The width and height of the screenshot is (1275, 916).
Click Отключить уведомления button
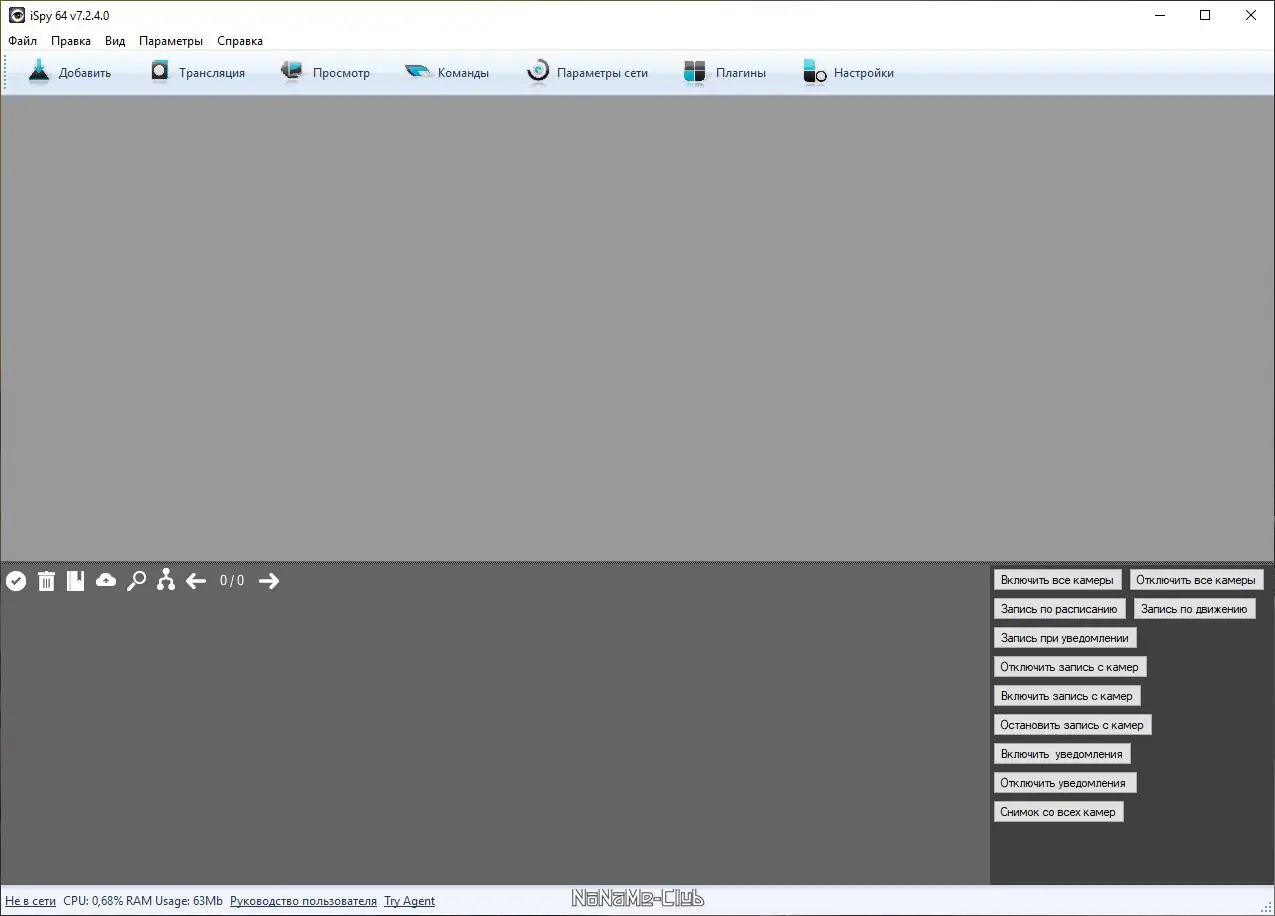click(1063, 783)
